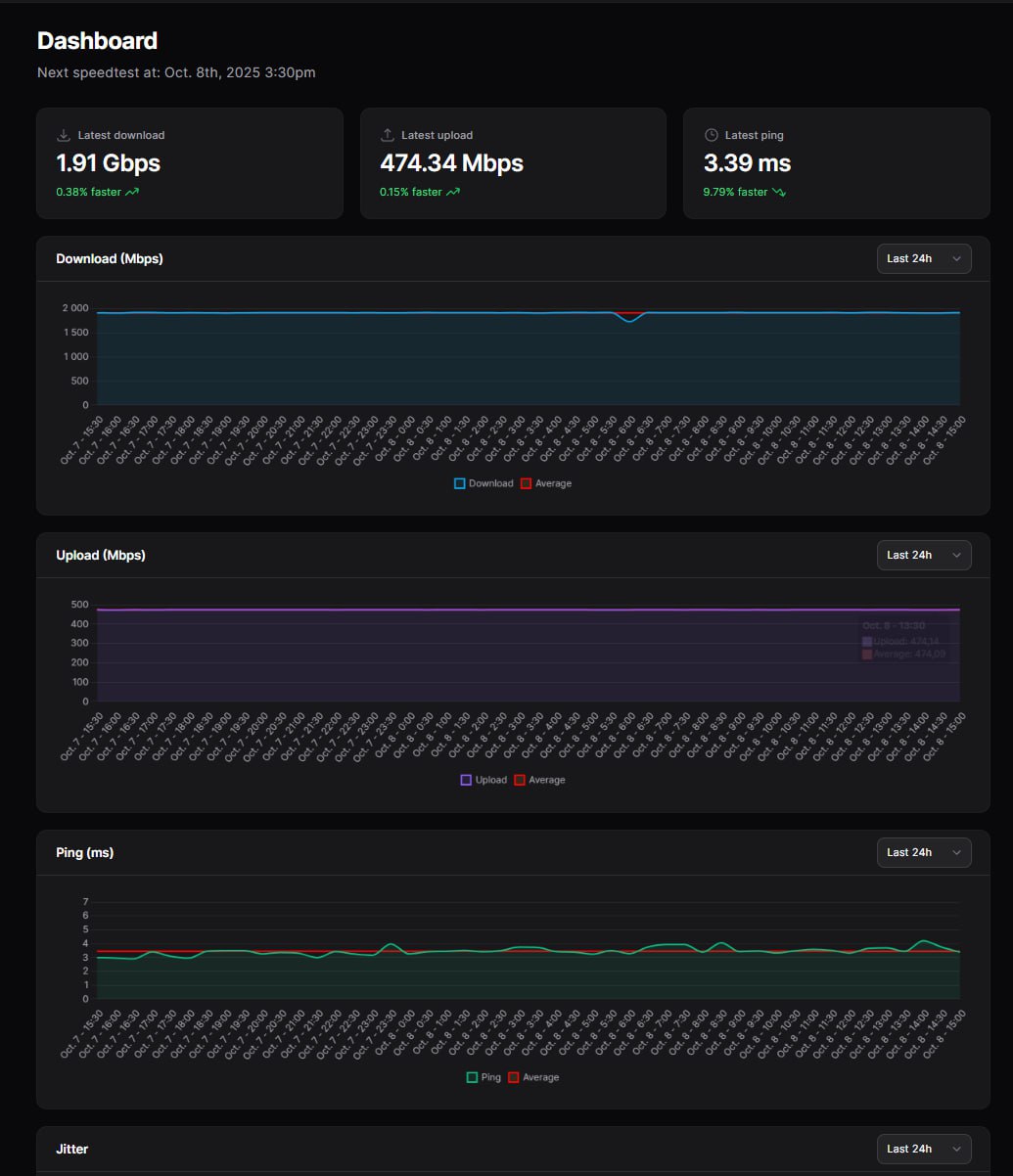Click the upload arrow icon in Latest upload card

tap(388, 135)
